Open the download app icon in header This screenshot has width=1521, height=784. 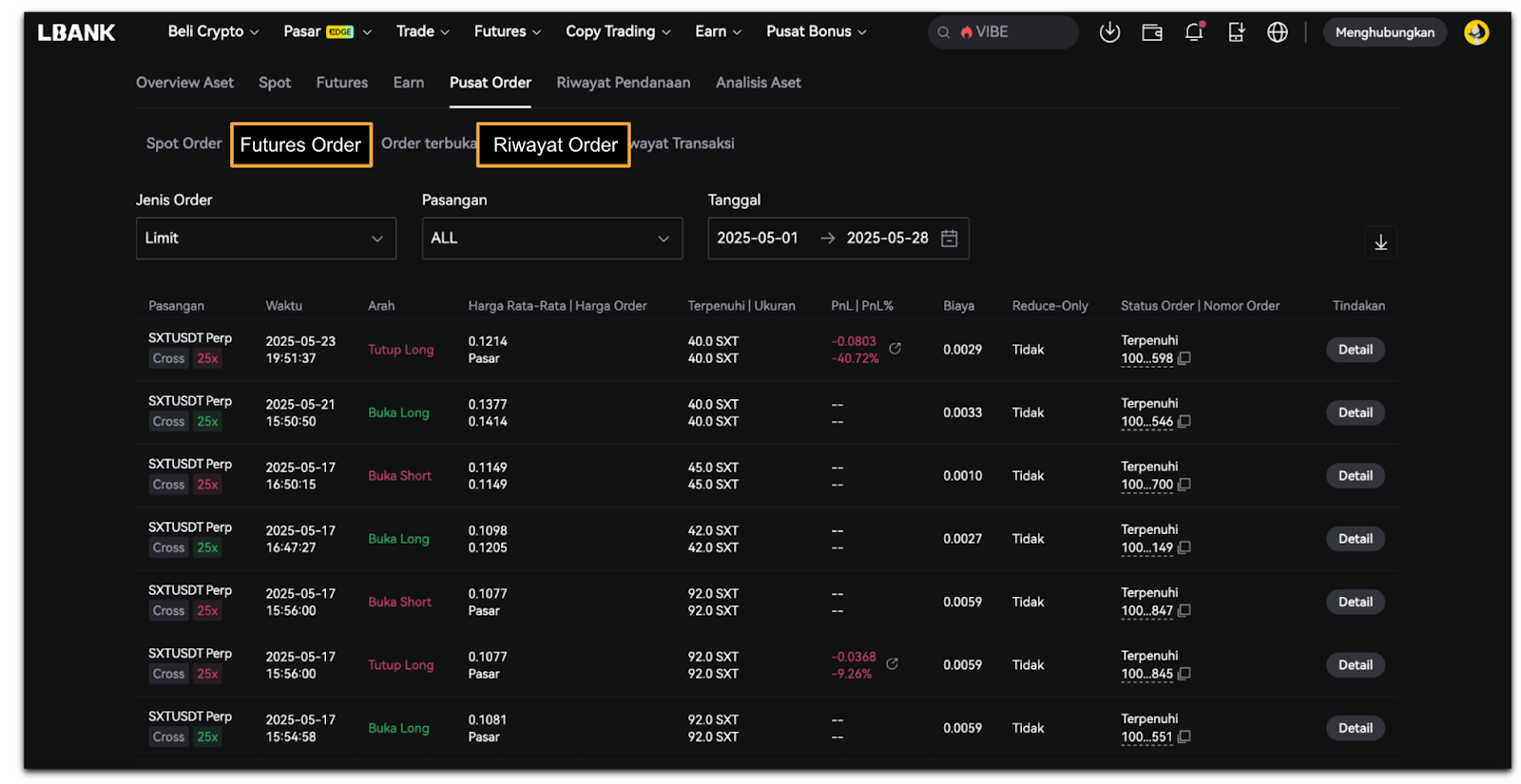click(x=1109, y=32)
